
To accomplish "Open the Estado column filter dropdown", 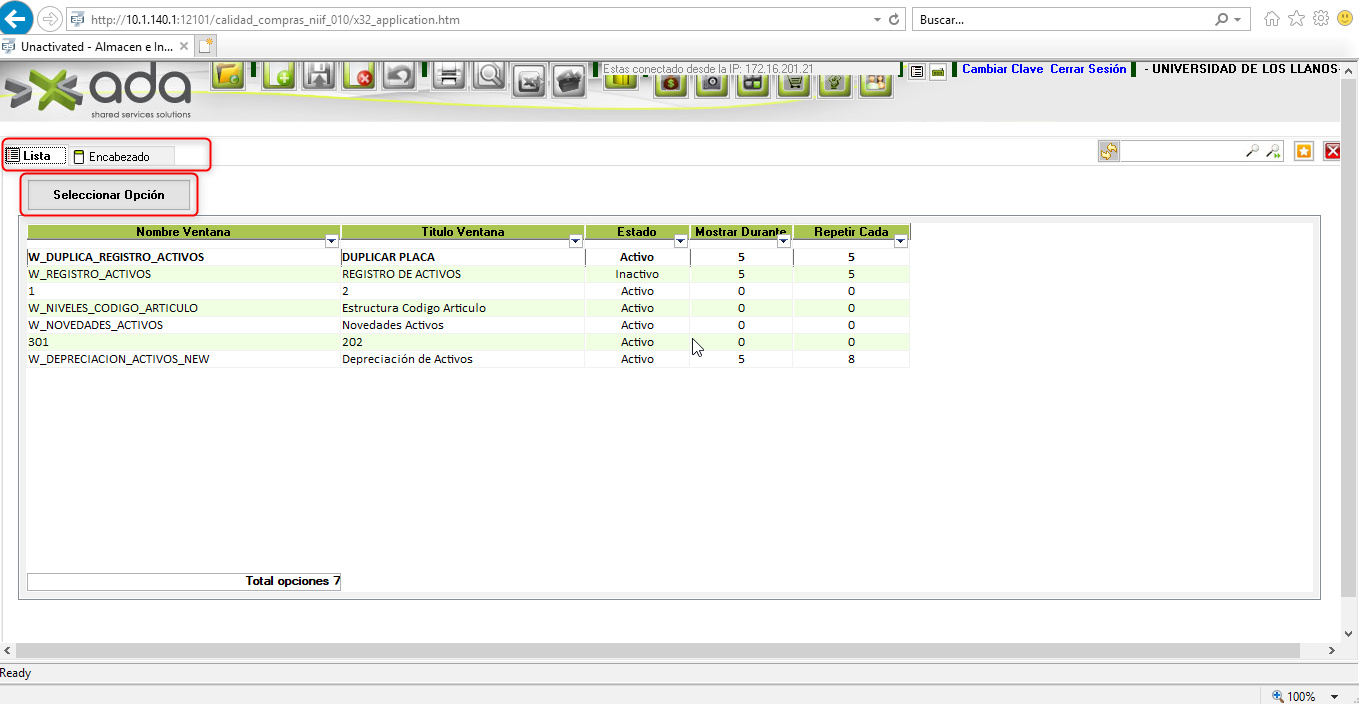I will point(680,241).
